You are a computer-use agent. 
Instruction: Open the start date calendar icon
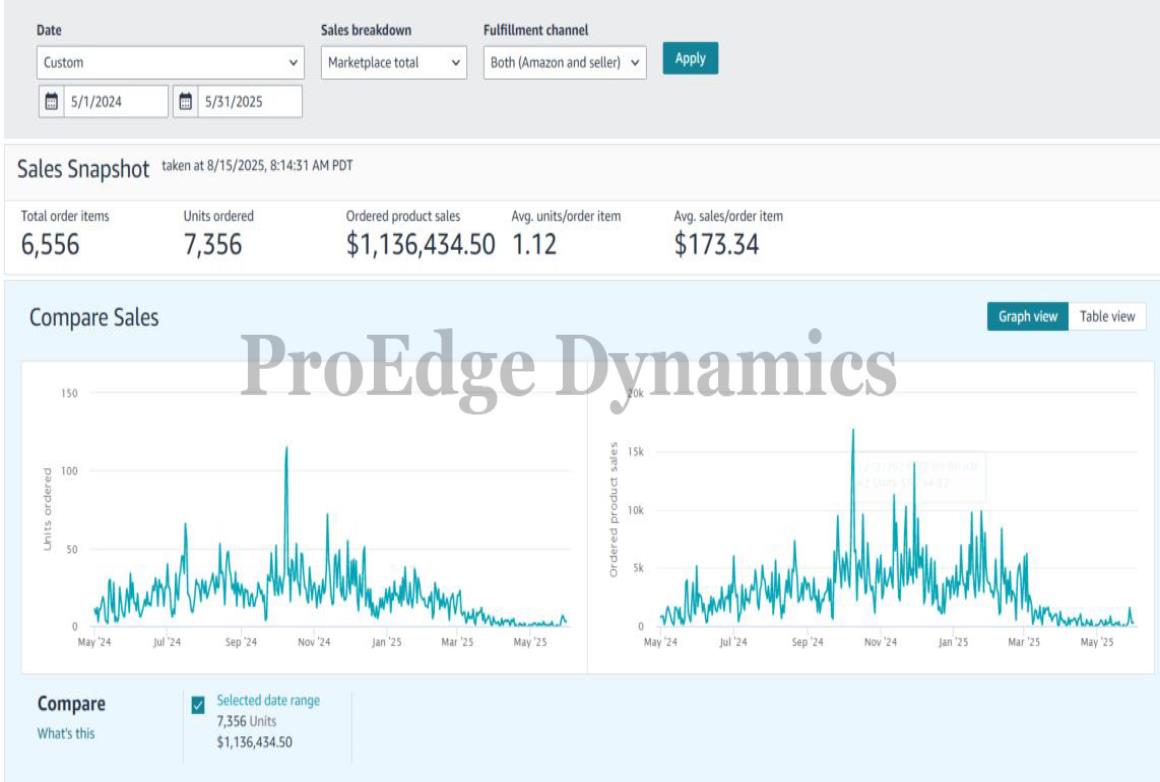point(52,101)
